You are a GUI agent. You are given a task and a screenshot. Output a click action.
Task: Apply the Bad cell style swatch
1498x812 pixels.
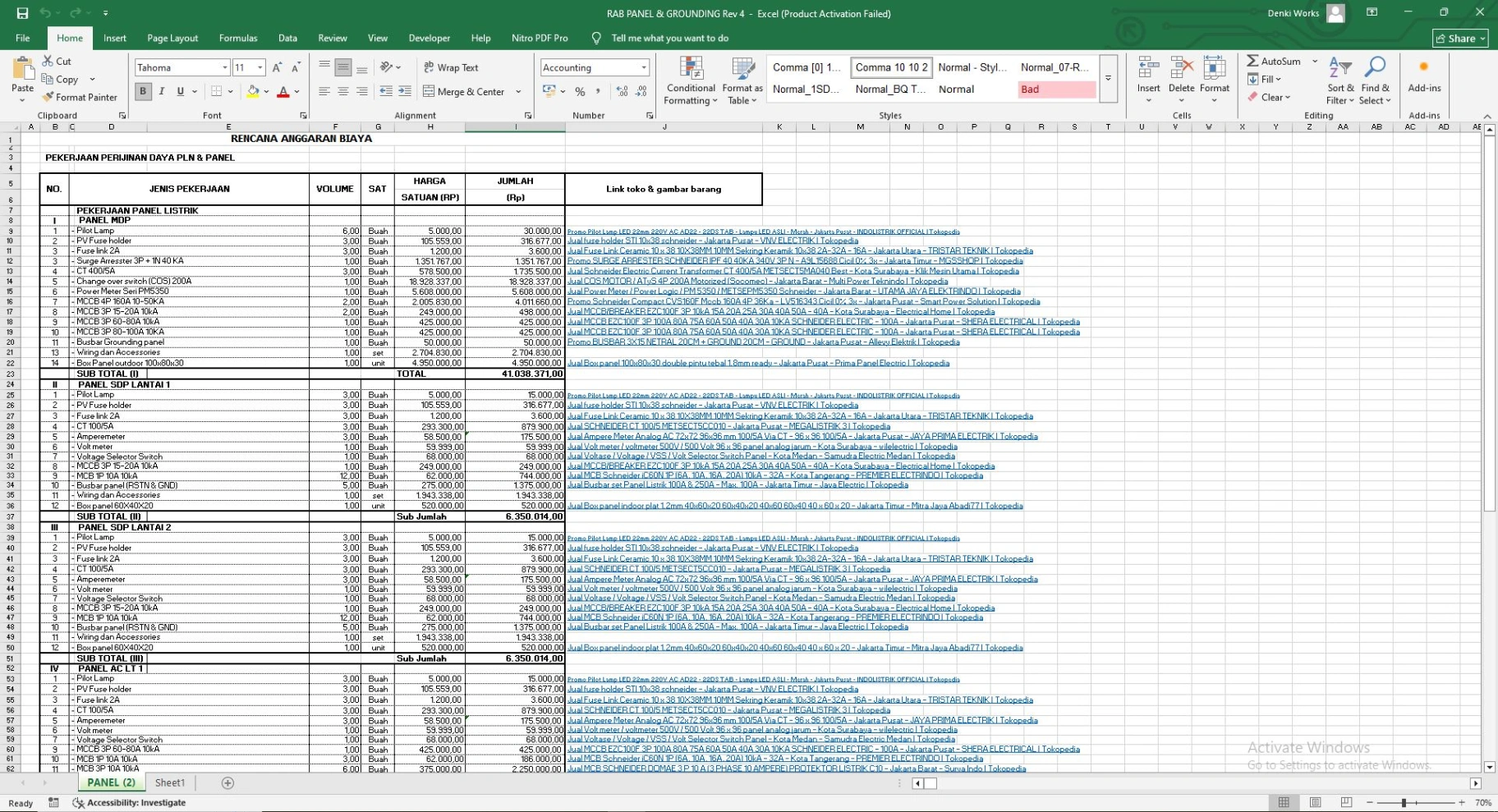pos(1056,89)
